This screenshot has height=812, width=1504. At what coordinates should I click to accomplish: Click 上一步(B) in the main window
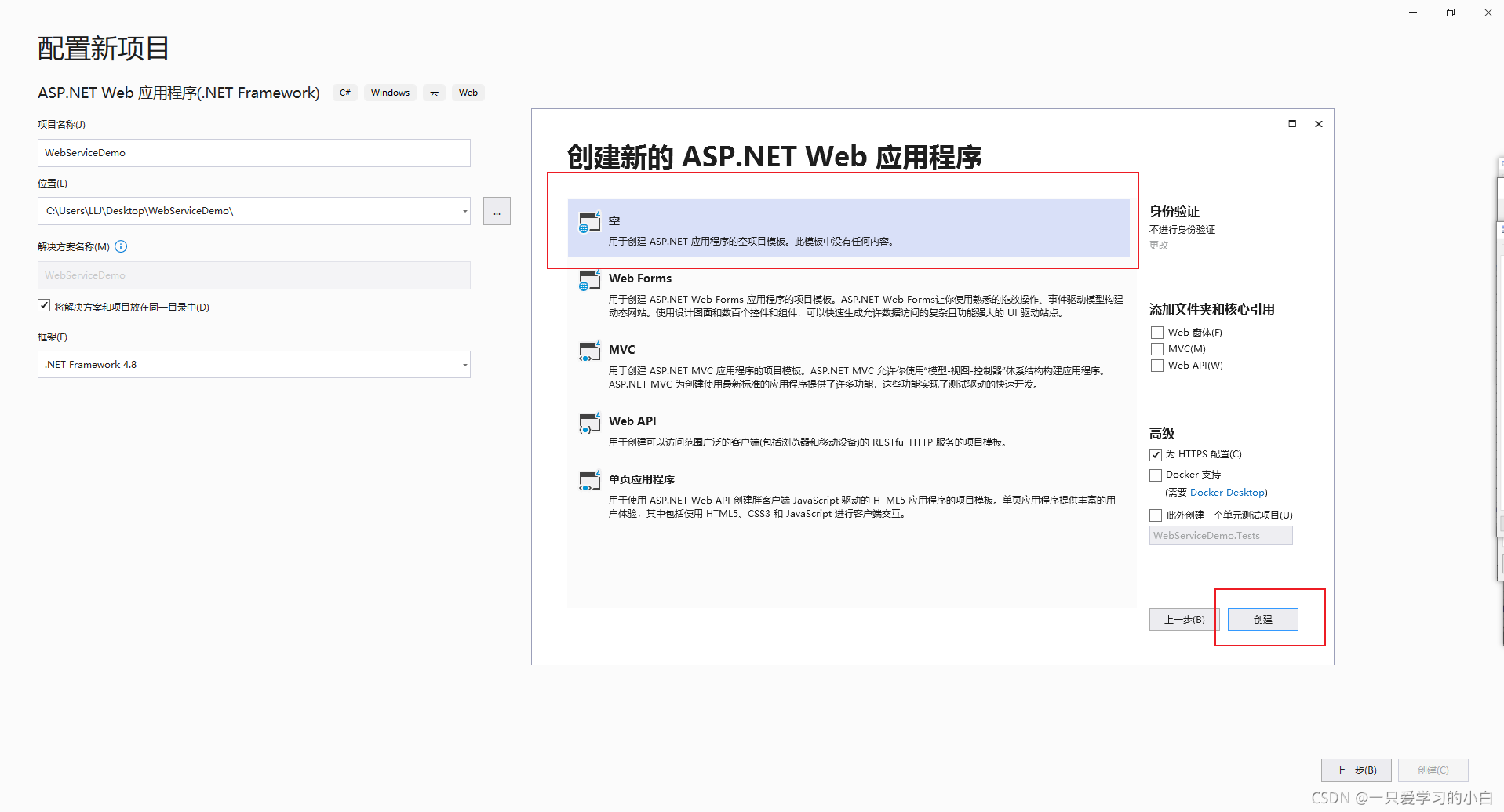pos(1357,770)
